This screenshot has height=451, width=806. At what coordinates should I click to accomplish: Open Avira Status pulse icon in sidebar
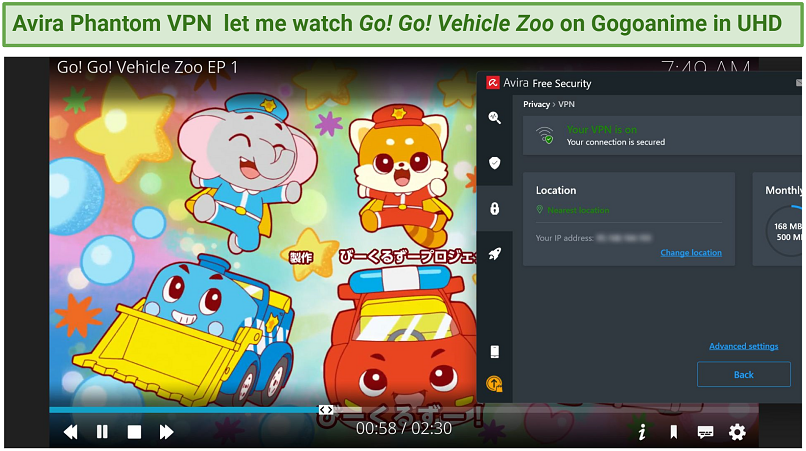[x=494, y=118]
